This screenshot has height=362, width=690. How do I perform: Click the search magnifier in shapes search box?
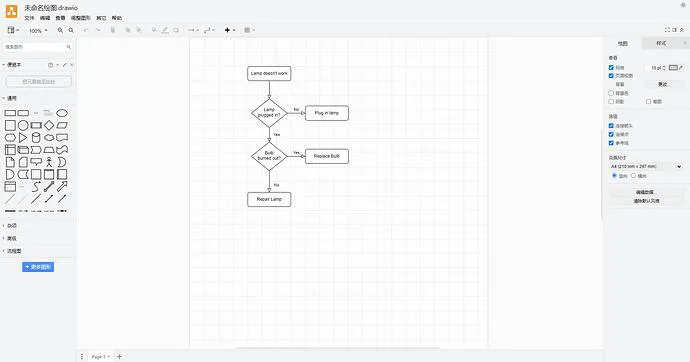point(69,47)
